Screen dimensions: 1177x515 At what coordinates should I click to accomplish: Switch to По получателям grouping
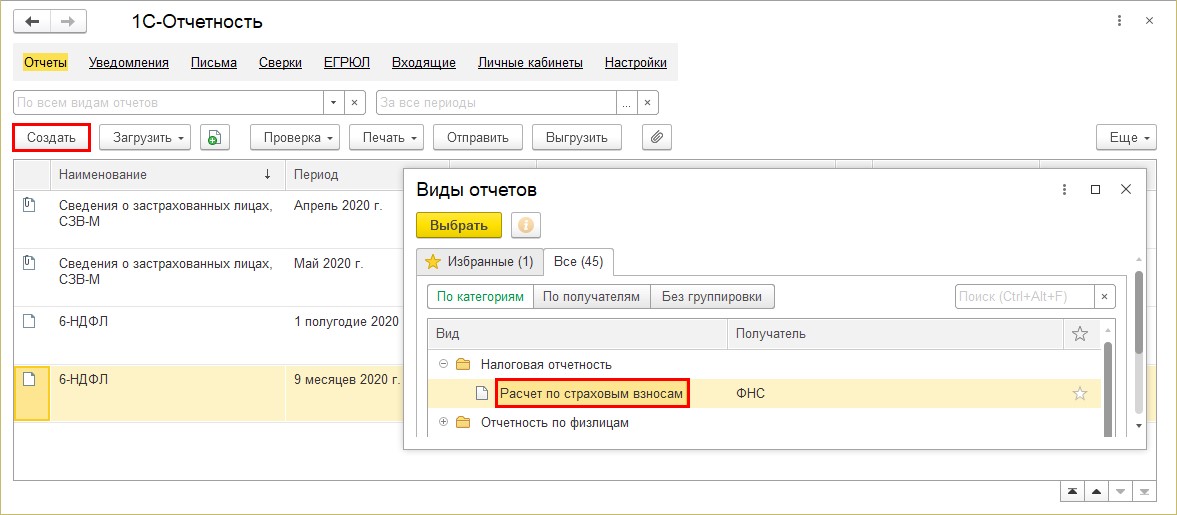tap(592, 297)
